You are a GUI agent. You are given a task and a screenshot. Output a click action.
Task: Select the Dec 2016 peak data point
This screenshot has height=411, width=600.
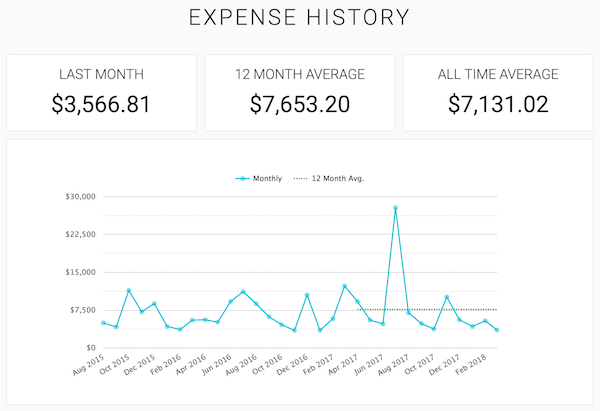pyautogui.click(x=307, y=295)
